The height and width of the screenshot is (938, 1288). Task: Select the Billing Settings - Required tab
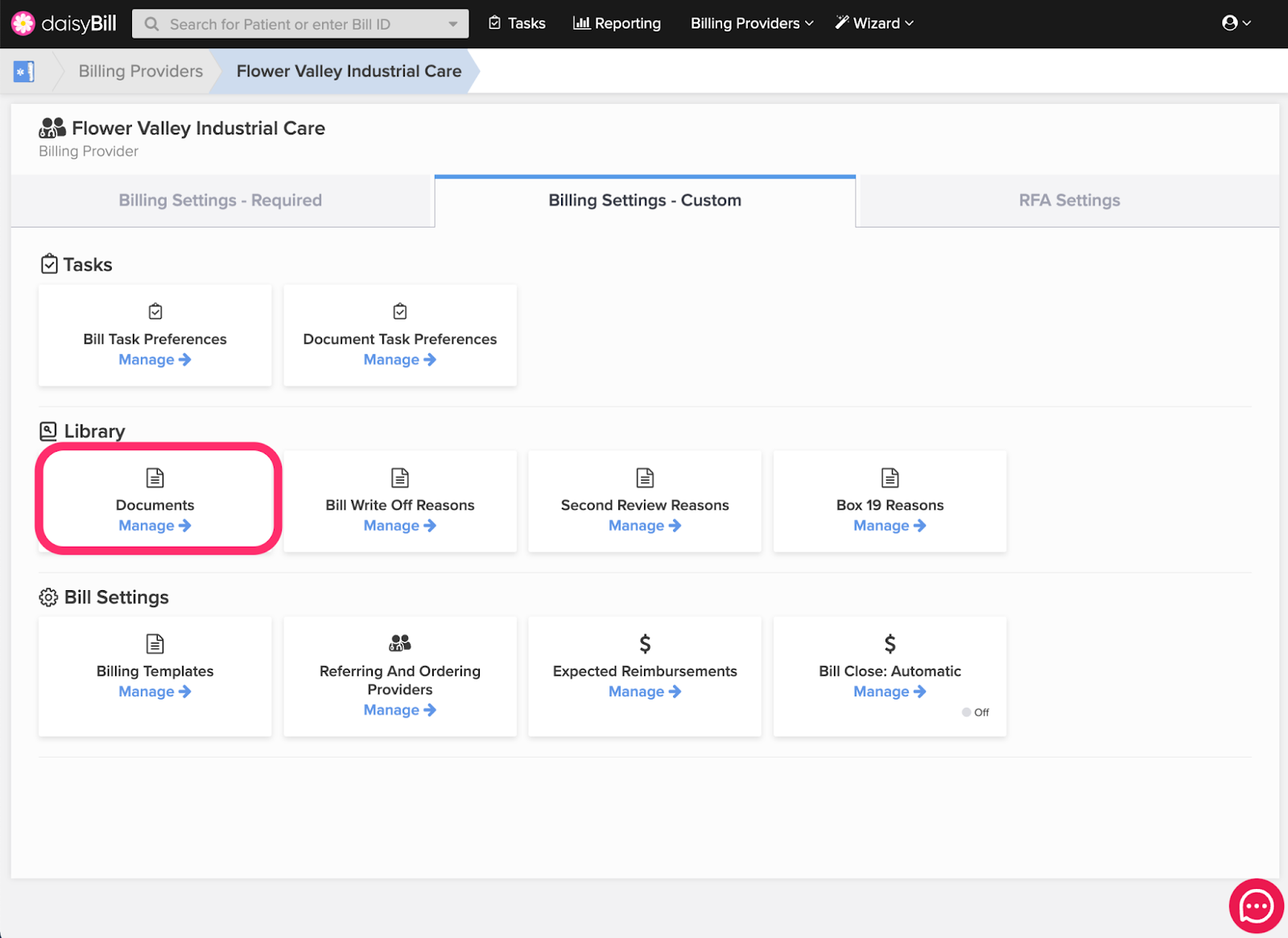(220, 200)
